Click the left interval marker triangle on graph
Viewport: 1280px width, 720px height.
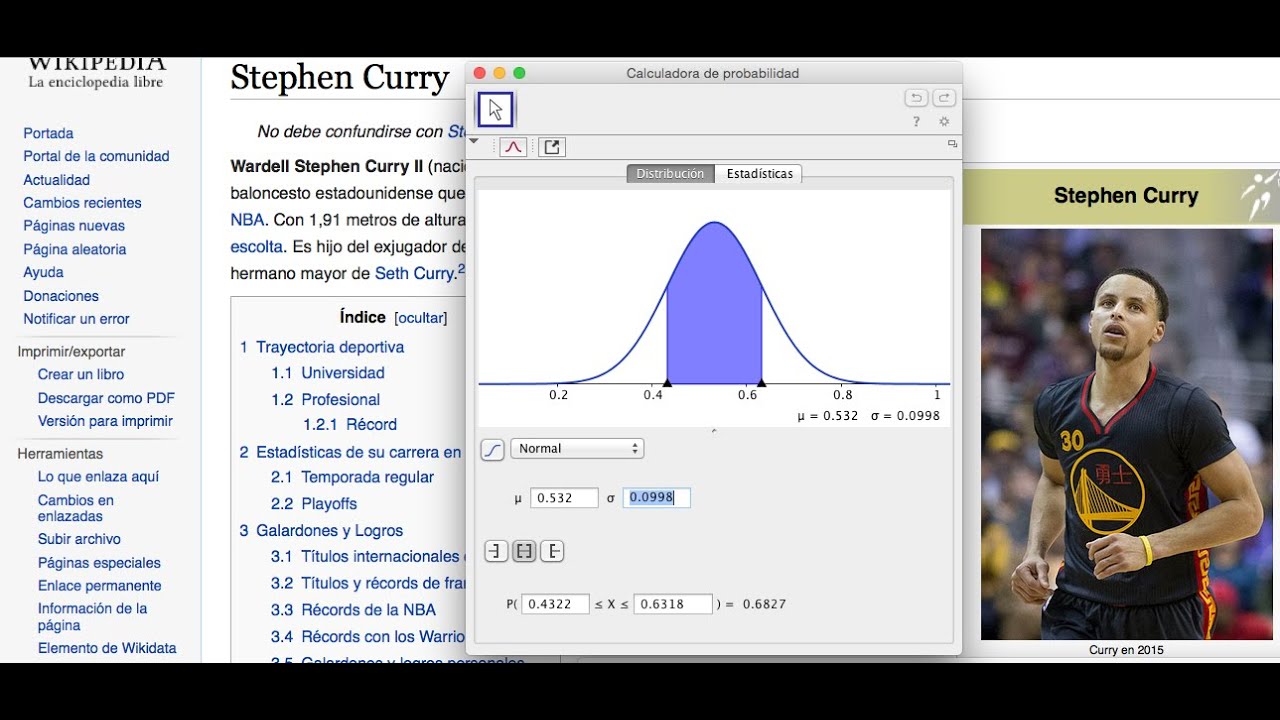[667, 381]
